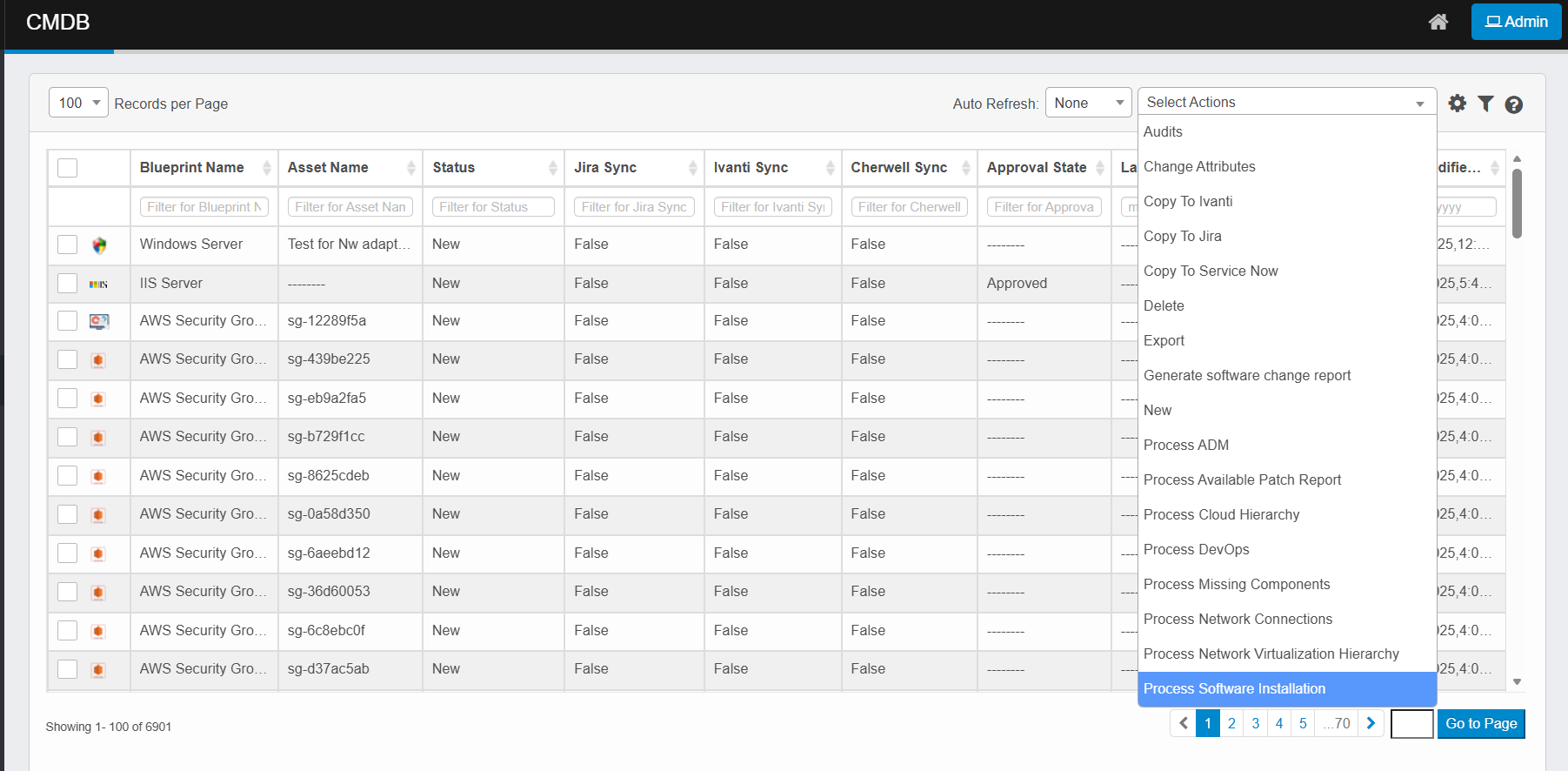
Task: Click the Admin button
Action: [1516, 22]
